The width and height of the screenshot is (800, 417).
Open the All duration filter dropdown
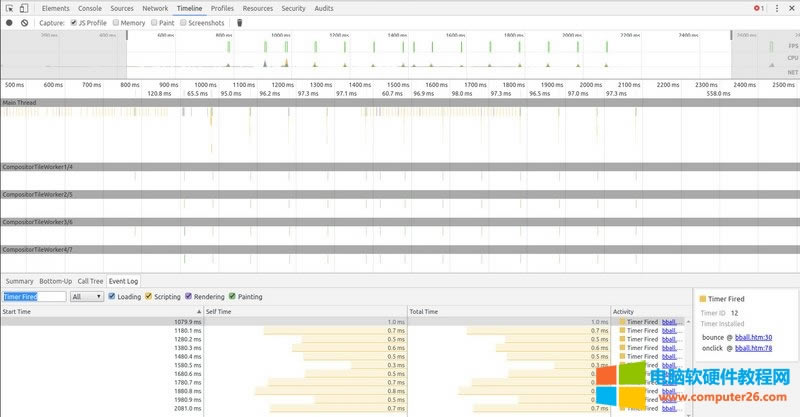[x=85, y=297]
